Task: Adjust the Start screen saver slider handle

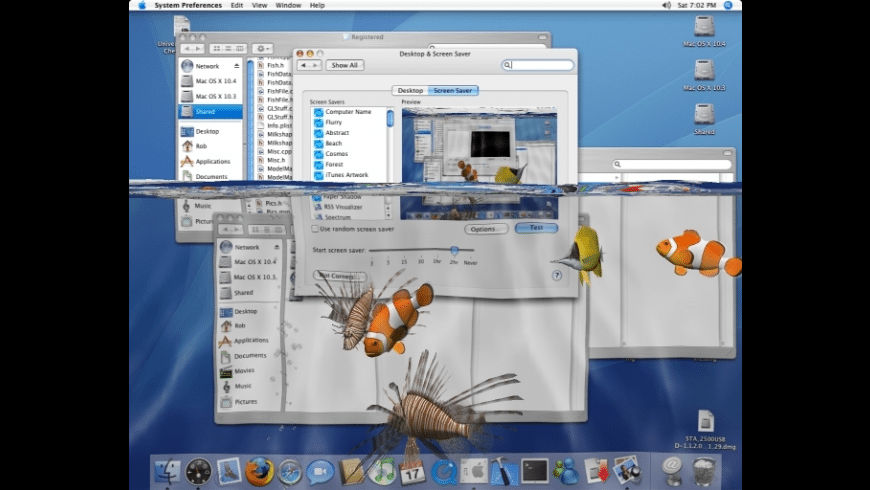Action: [x=454, y=251]
